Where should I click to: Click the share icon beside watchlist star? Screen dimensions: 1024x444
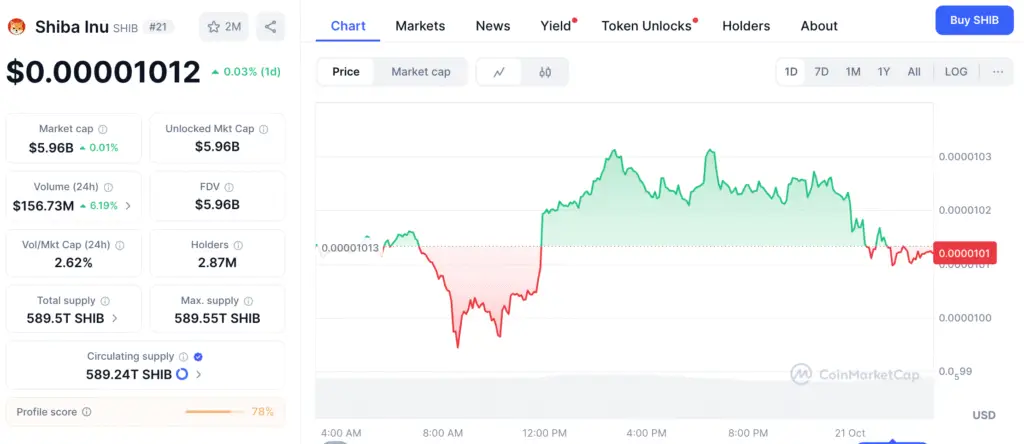(270, 27)
